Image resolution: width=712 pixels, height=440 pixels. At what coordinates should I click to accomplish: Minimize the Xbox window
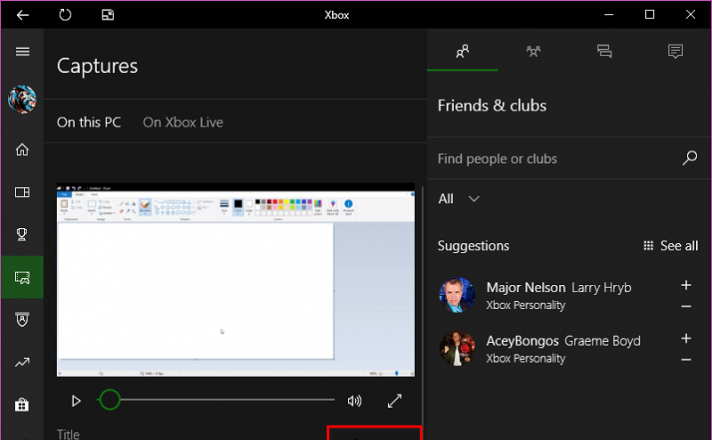pos(608,15)
